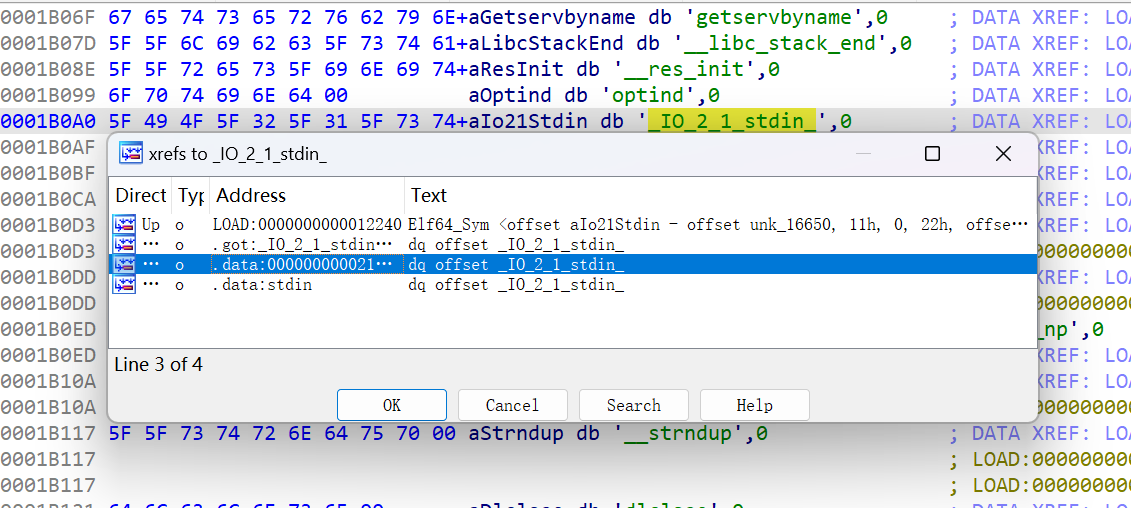Click the '__strndup' string literal
The image size is (1131, 508).
pos(684,434)
